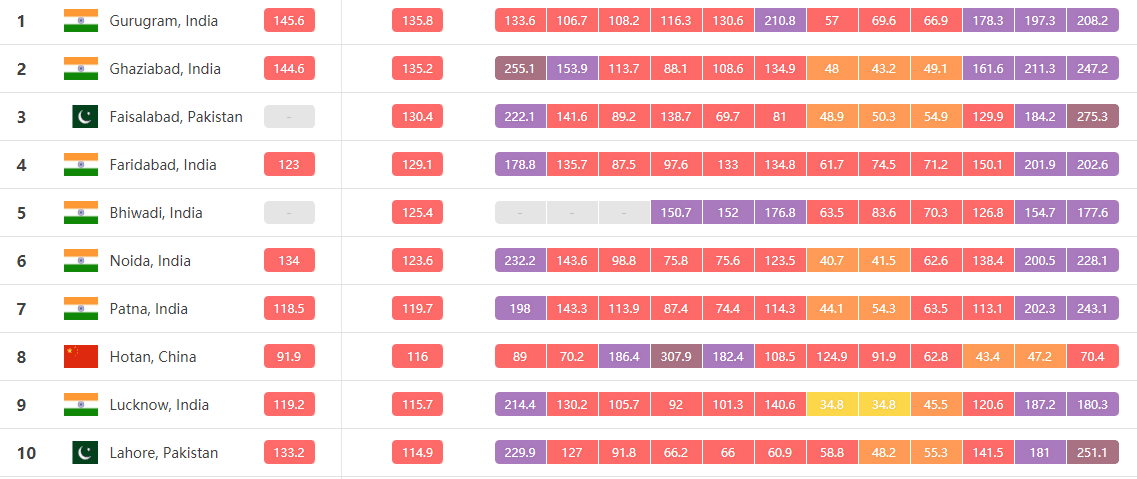Screen dimensions: 1137x479
Task: Click the 125.4 average value for Bhiwadi
Action: [417, 213]
